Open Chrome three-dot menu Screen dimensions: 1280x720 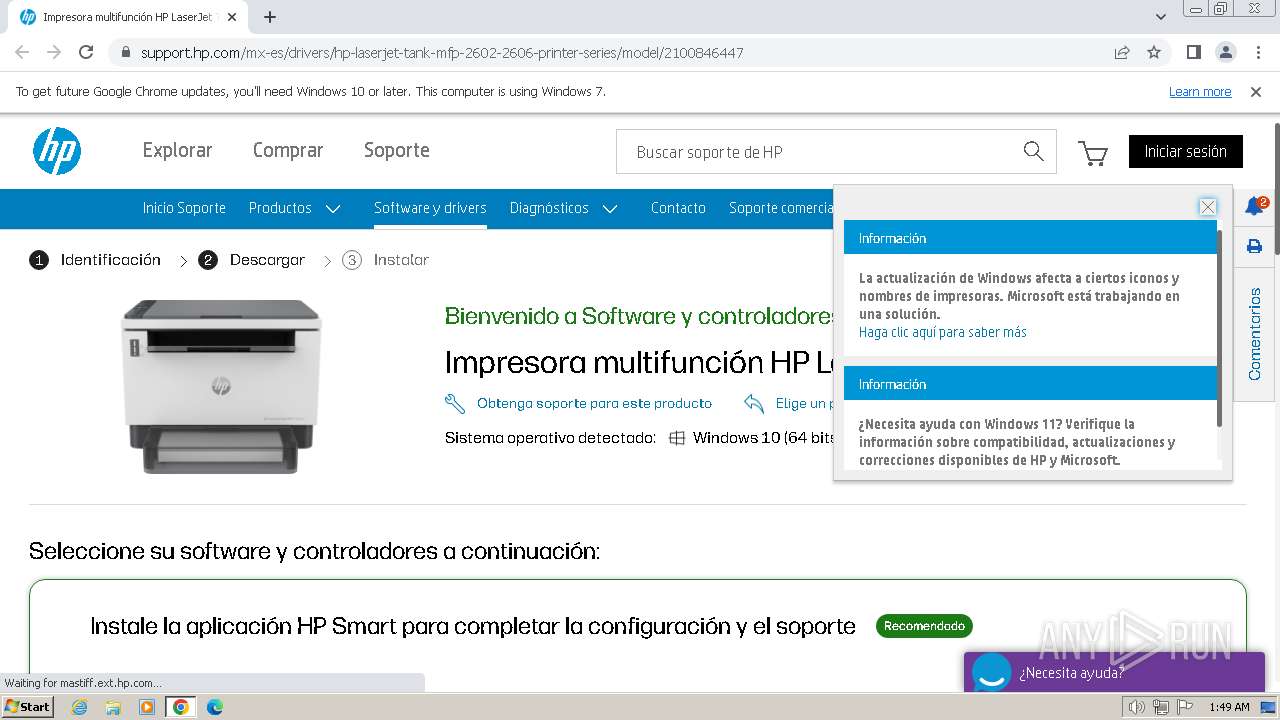[x=1257, y=52]
